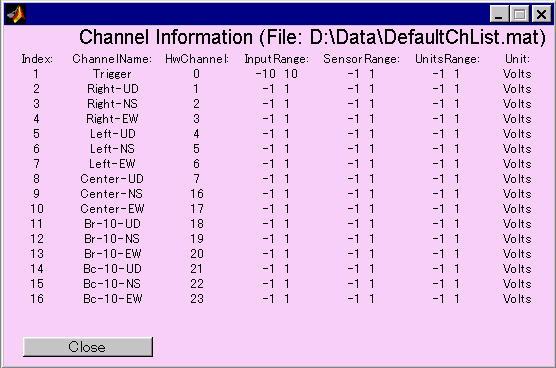The image size is (556, 368).
Task: Click hardware channel 22 for Bc-10-NS
Action: [197, 284]
